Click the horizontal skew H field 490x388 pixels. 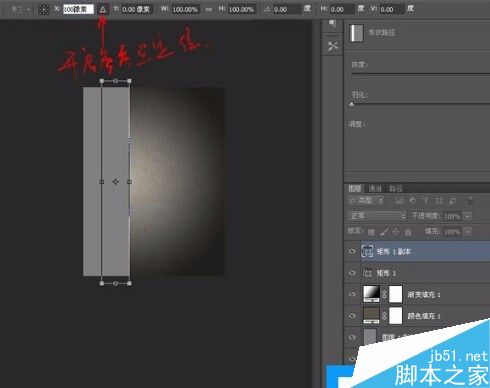342,9
